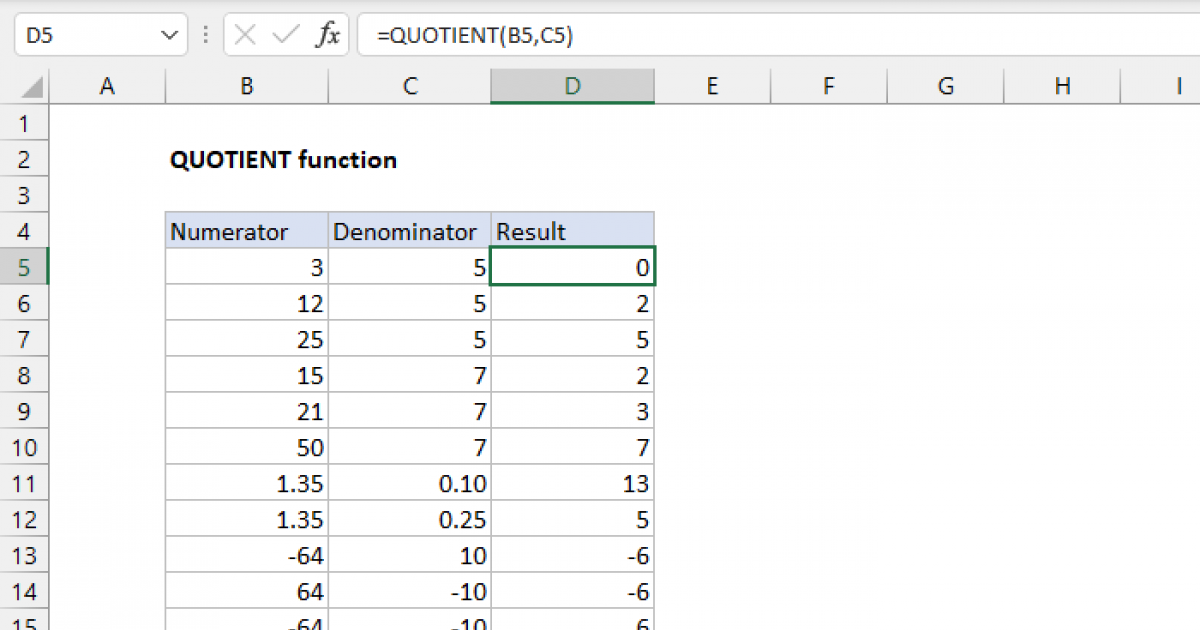Select result cell -6 in row 13

click(572, 556)
